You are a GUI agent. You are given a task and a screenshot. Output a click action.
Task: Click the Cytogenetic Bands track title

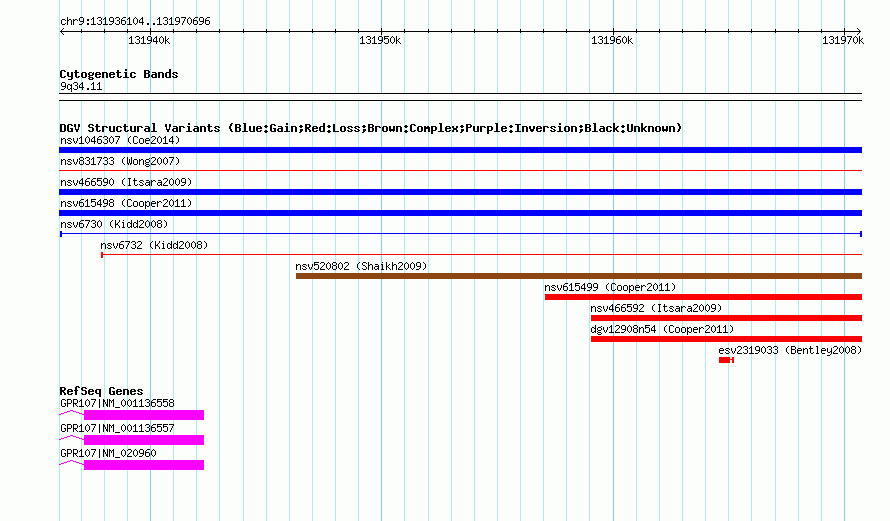click(x=119, y=74)
